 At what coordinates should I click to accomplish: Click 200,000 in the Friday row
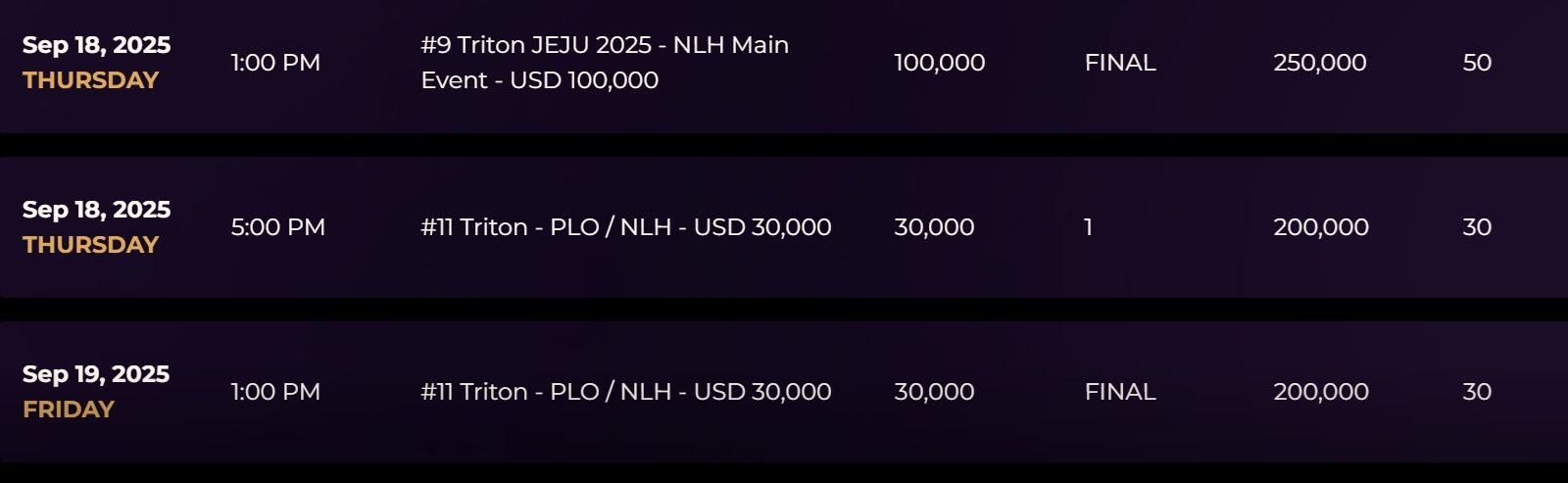[1320, 392]
